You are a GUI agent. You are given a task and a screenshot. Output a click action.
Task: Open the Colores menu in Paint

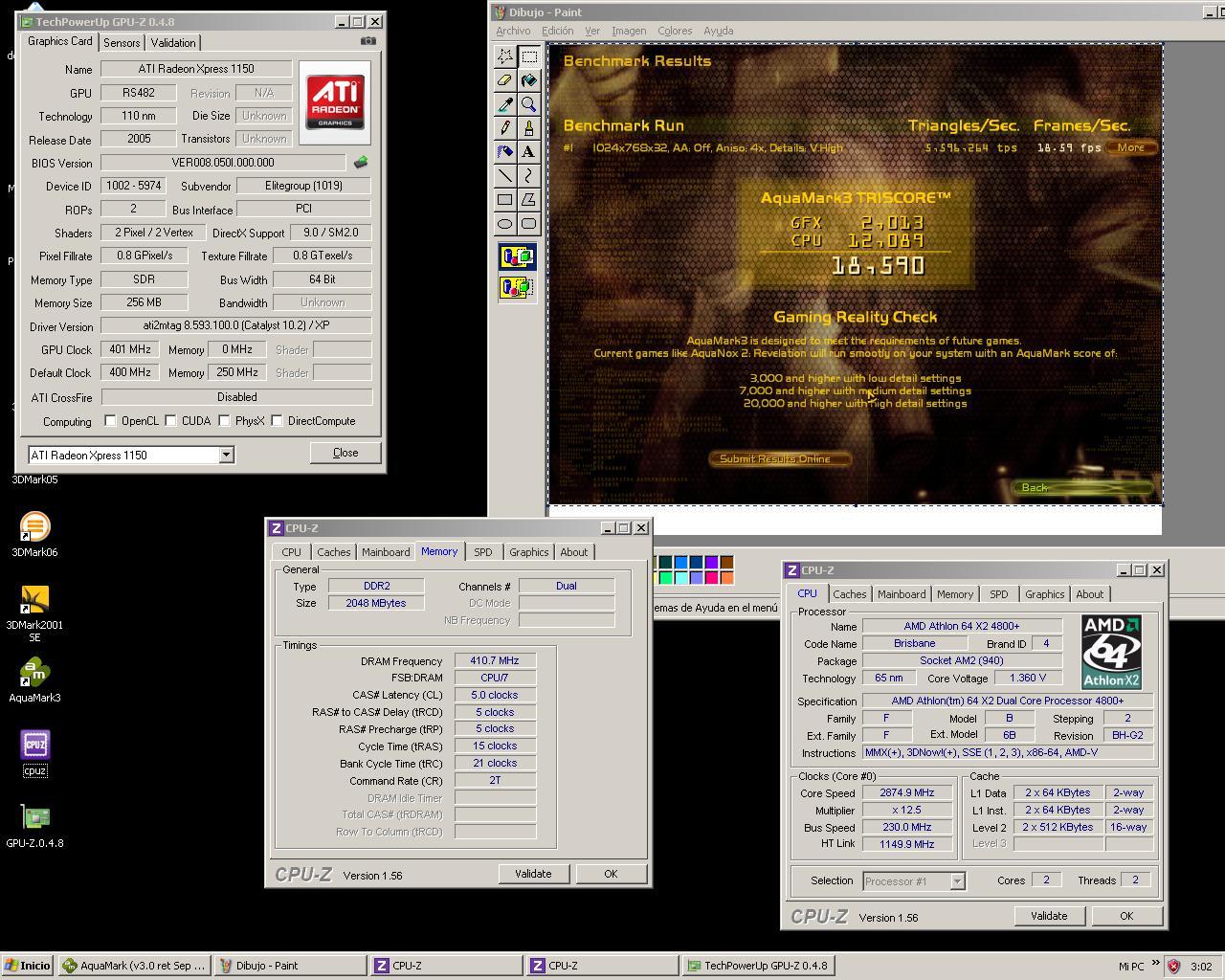click(675, 31)
